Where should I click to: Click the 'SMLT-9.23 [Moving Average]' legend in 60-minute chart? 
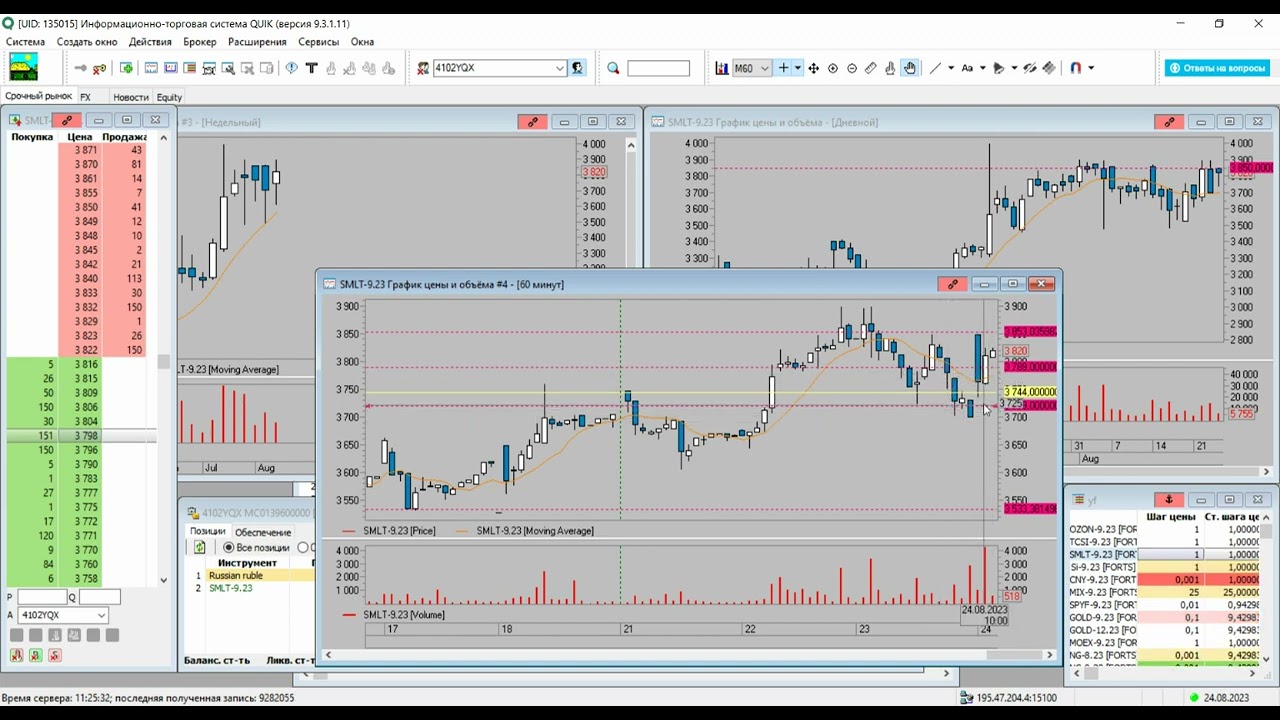[x=535, y=531]
